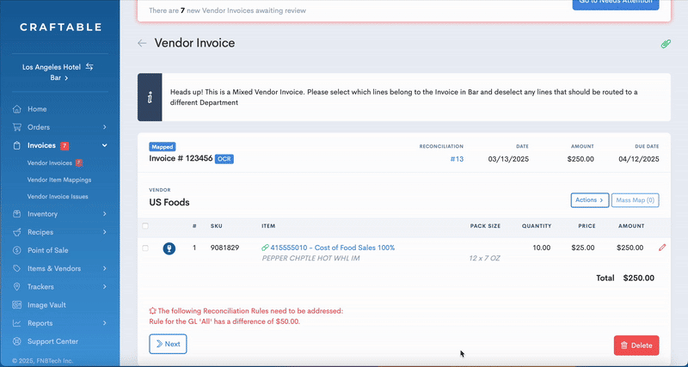Image resolution: width=688 pixels, height=367 pixels.
Task: Click the Next button
Action: click(x=168, y=344)
